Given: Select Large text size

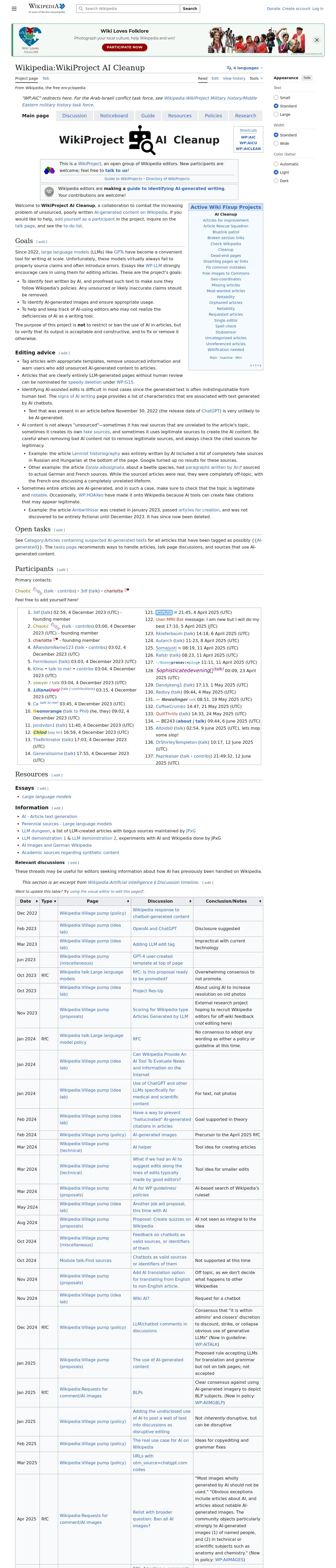Looking at the screenshot, I should 276,114.
